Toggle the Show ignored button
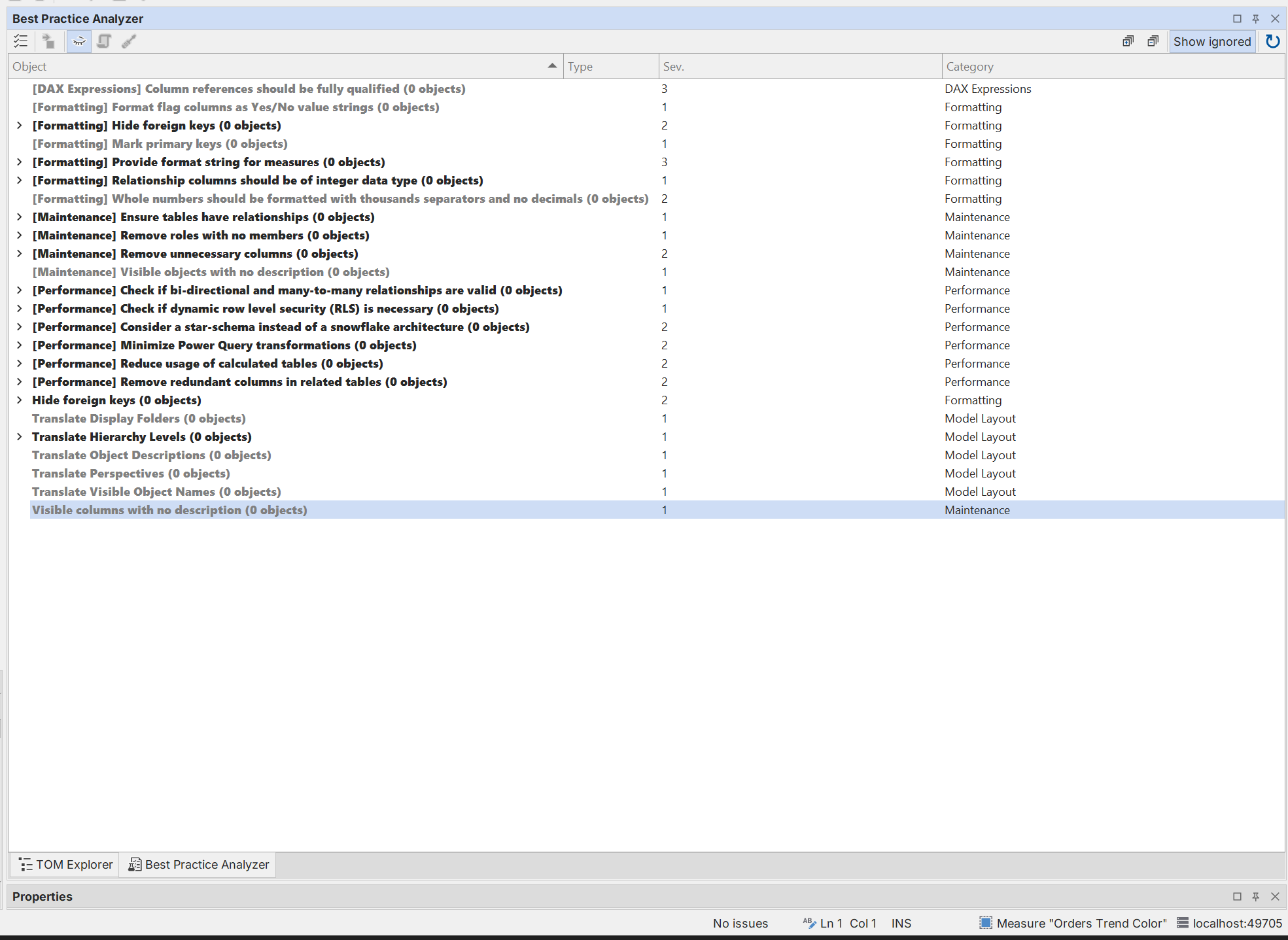 tap(1211, 41)
